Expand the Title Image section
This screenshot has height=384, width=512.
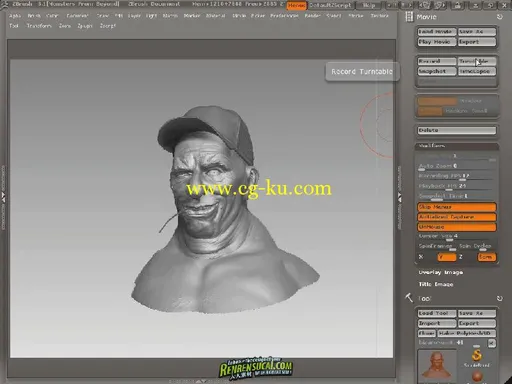point(436,284)
